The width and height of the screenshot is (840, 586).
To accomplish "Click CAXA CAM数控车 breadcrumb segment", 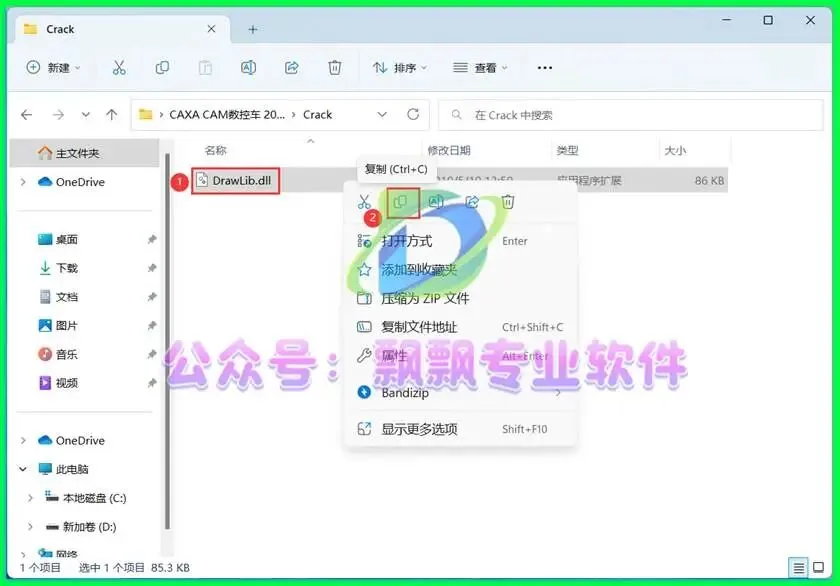I will 227,115.
